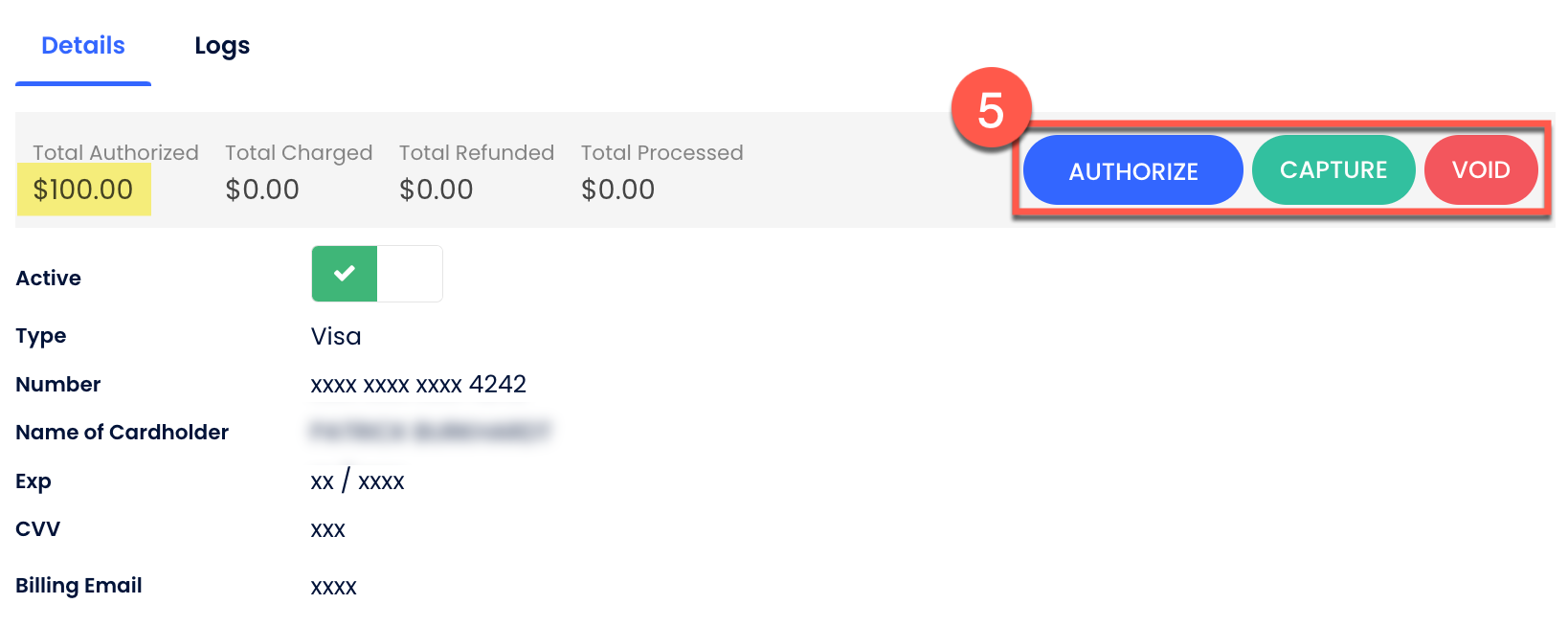The image size is (1568, 626).
Task: Click the Visa card type value
Action: click(336, 337)
